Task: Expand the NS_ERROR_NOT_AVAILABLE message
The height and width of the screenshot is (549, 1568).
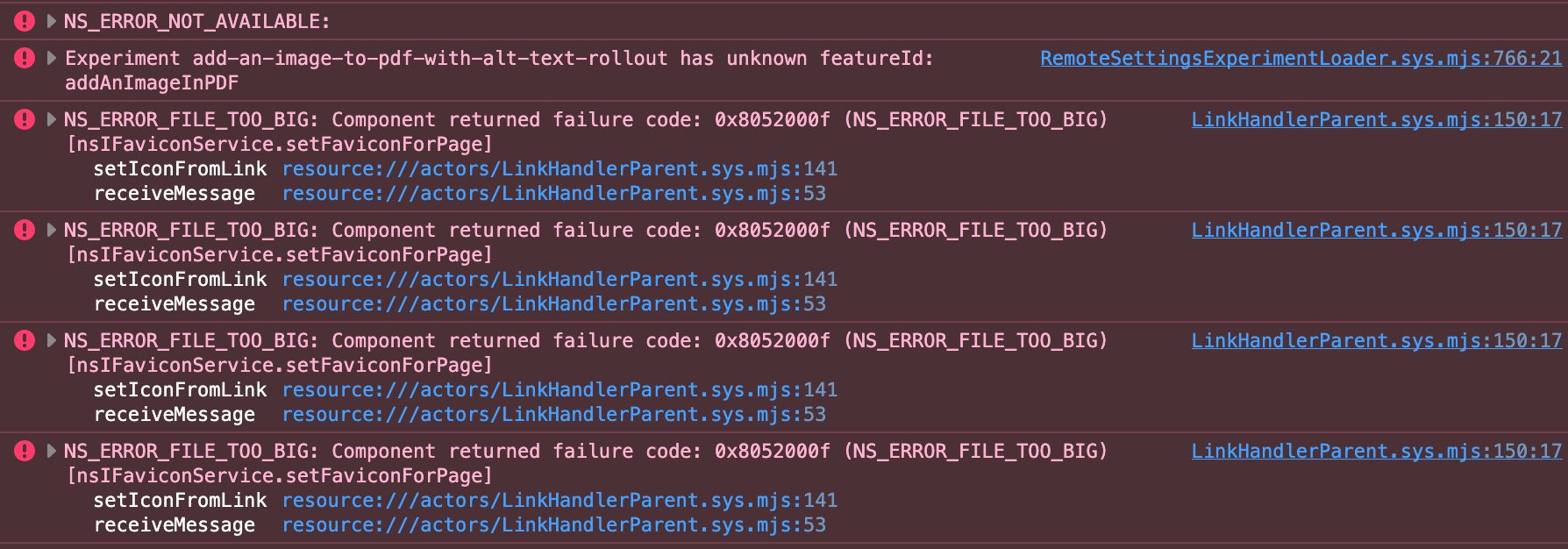Action: 52,21
